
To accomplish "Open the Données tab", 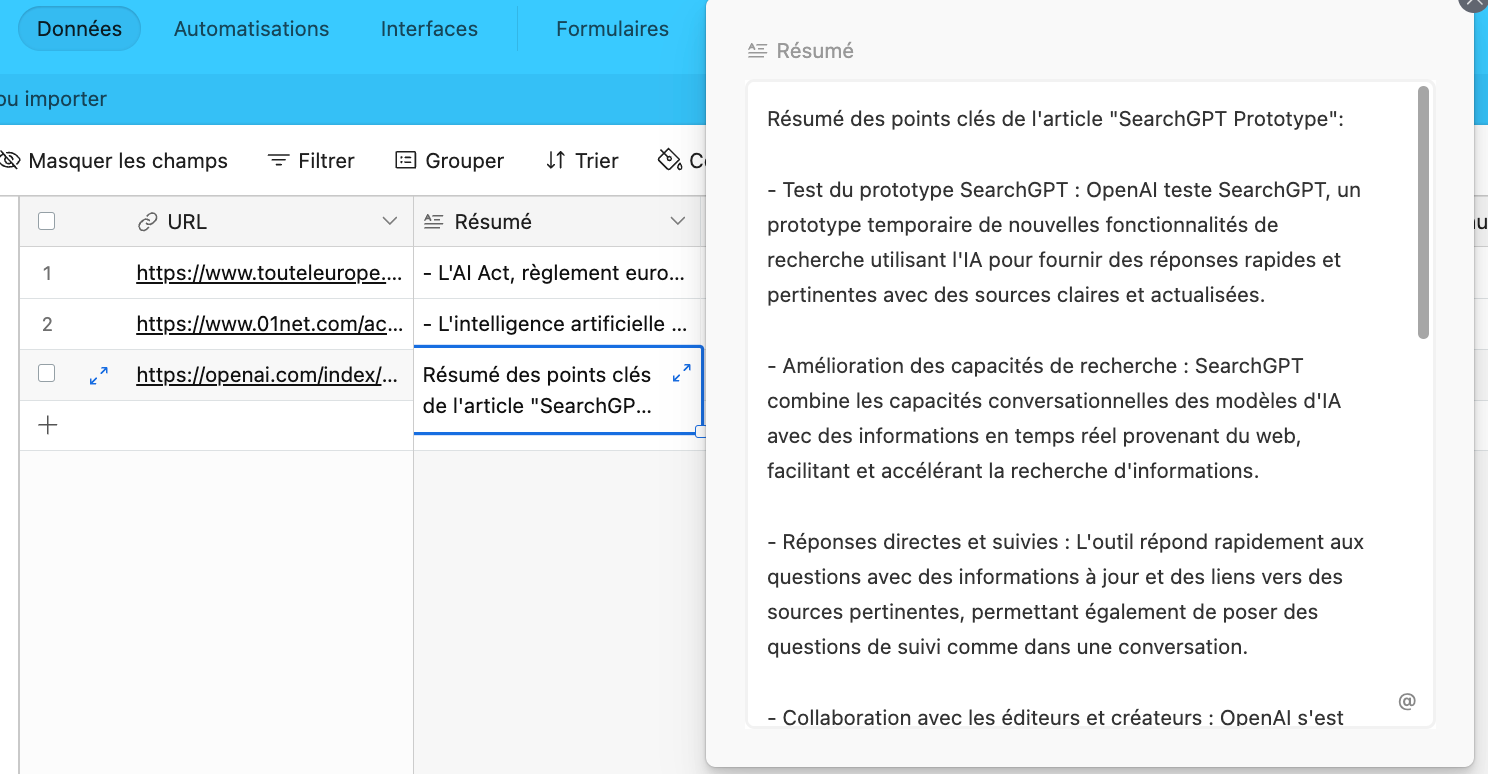I will pos(79,29).
